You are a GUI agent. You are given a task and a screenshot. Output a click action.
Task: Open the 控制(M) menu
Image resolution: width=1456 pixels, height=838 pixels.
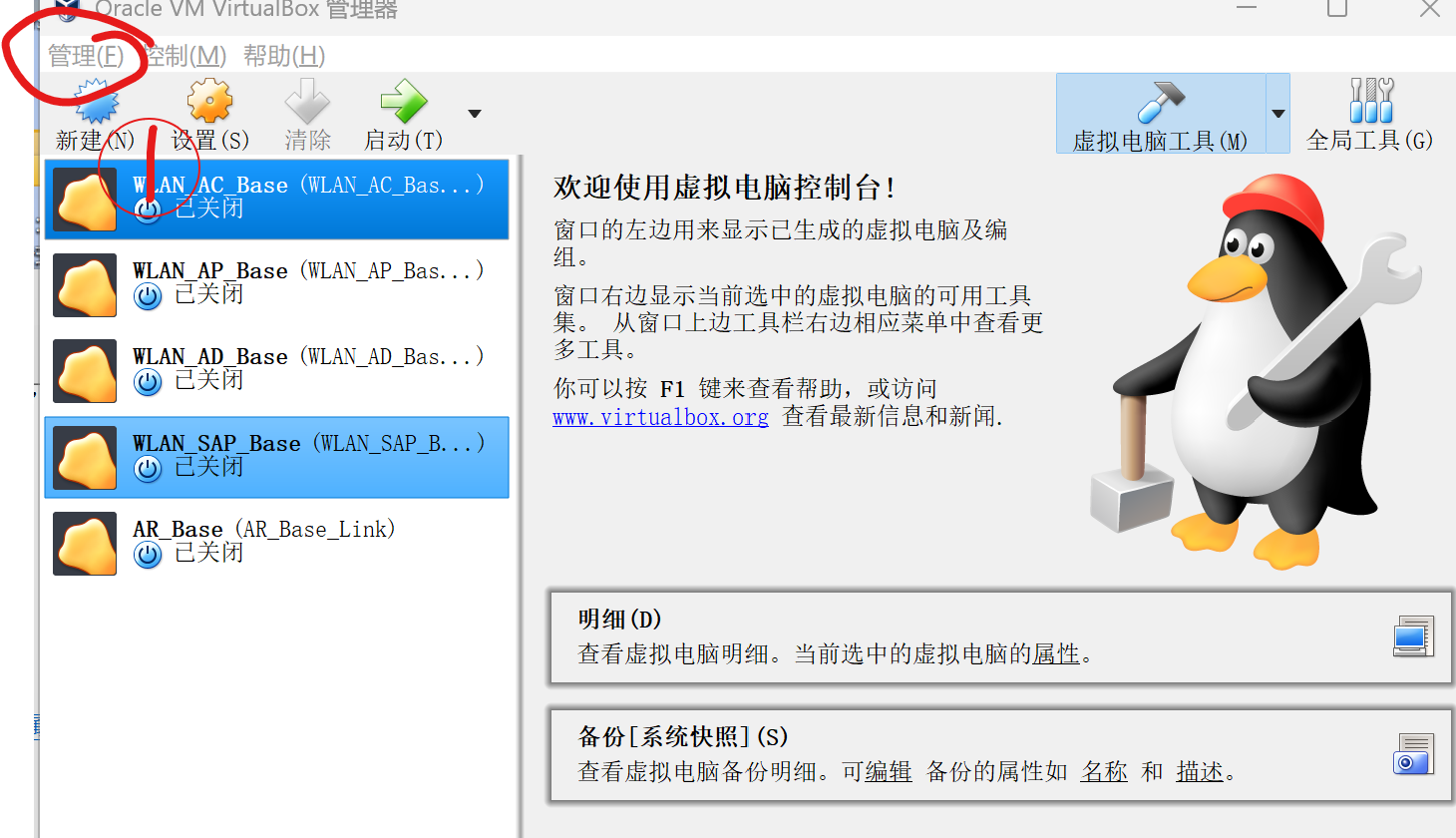tap(184, 56)
